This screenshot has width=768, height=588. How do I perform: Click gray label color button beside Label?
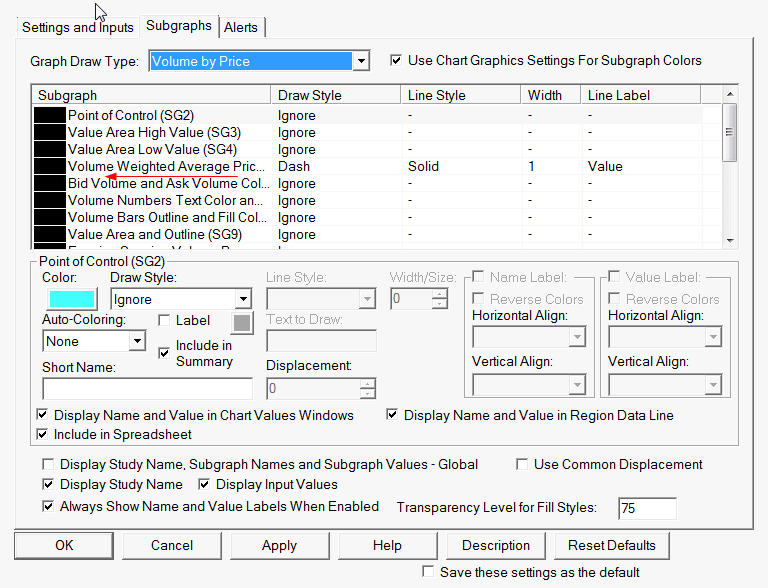click(x=242, y=322)
